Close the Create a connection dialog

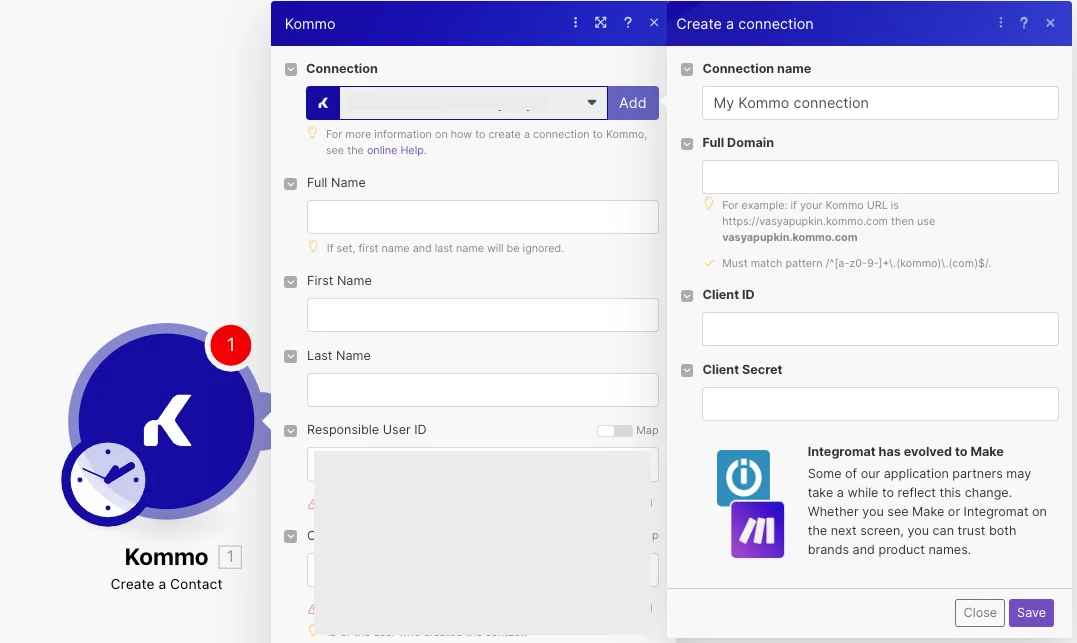tap(1050, 23)
